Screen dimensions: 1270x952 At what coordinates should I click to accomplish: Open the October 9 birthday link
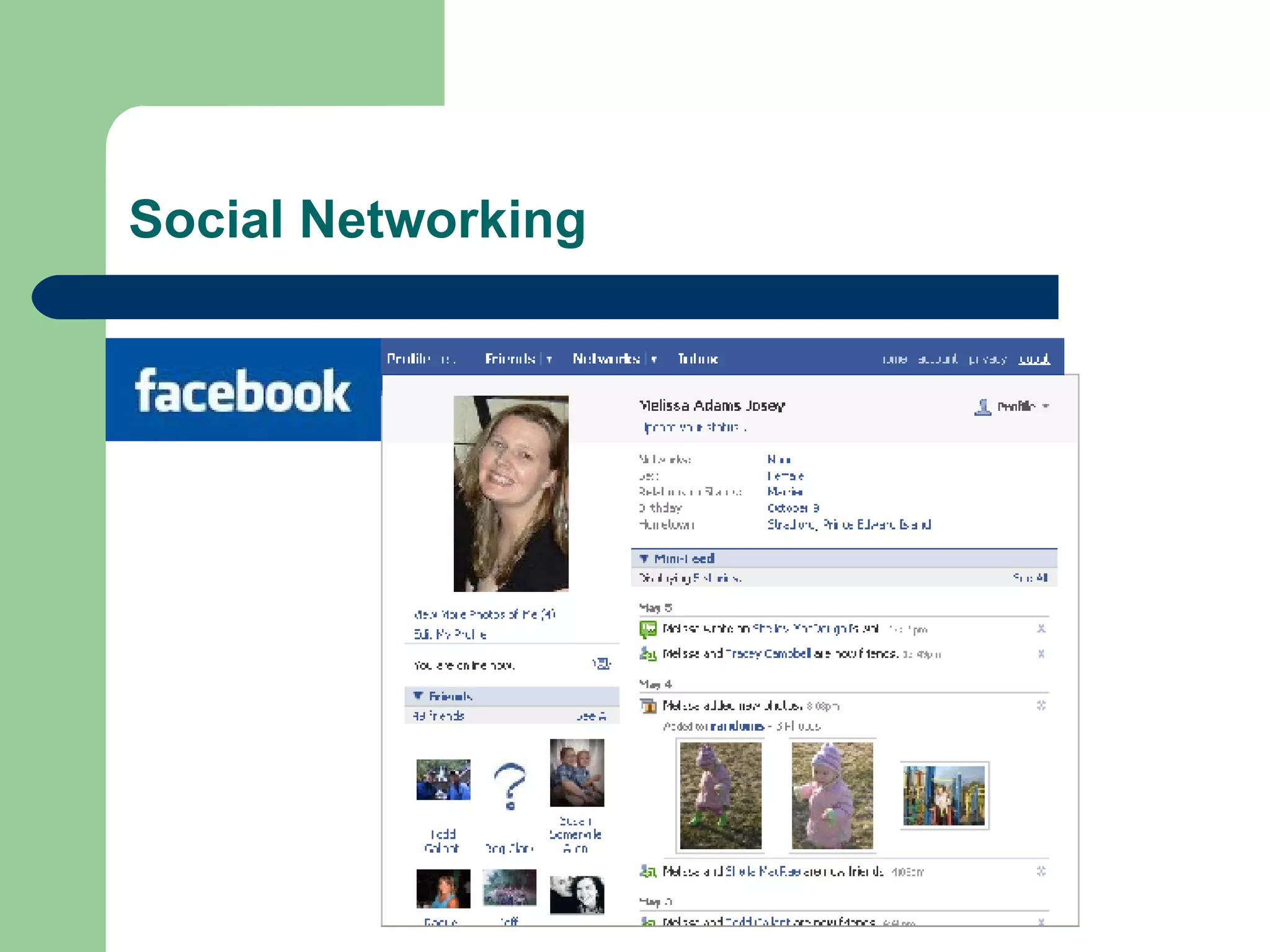[x=793, y=508]
